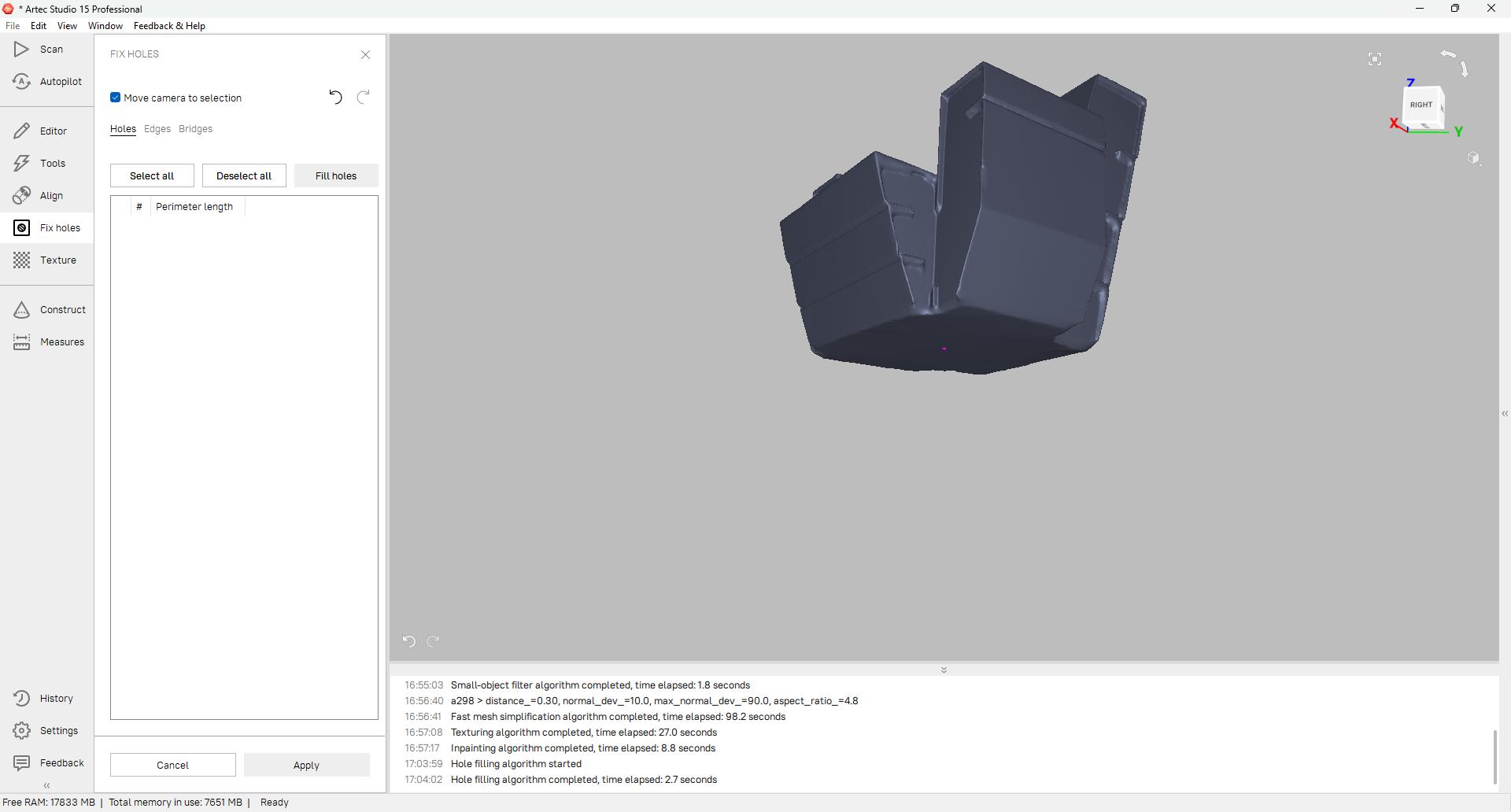Open the Scan panel in the sidebar
The width and height of the screenshot is (1511, 812).
click(47, 50)
